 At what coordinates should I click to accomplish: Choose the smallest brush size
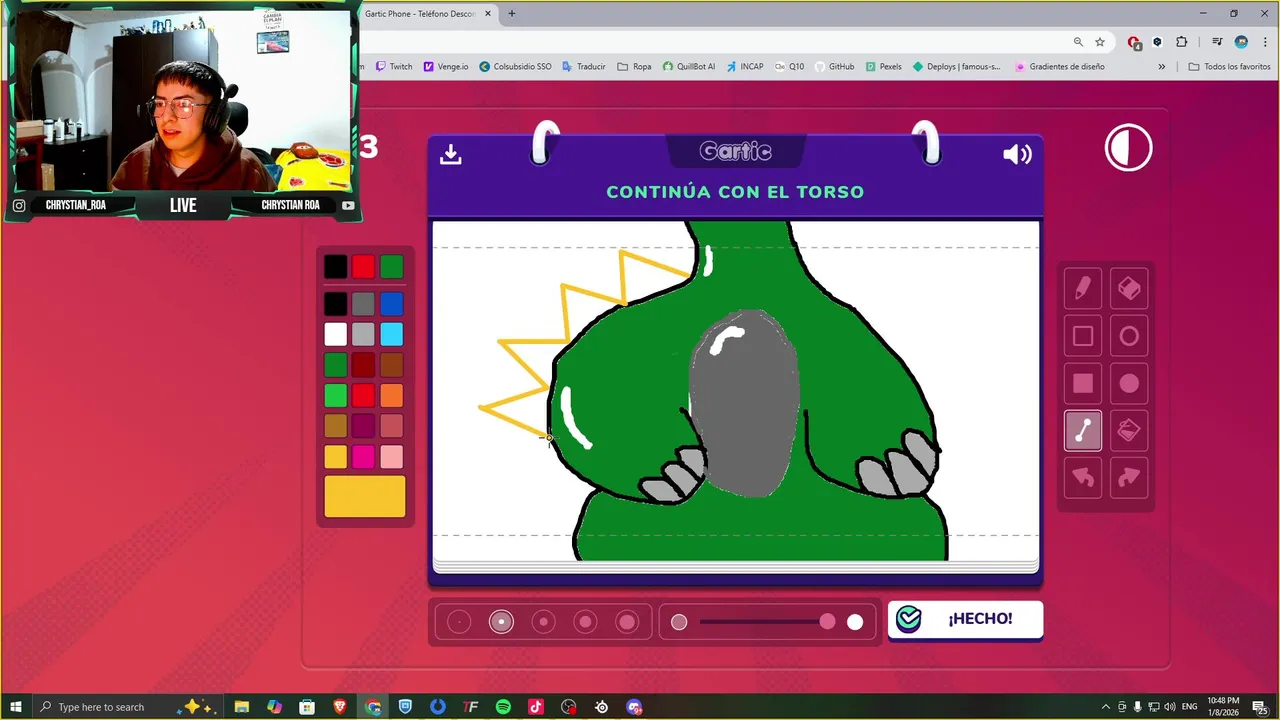pyautogui.click(x=459, y=622)
